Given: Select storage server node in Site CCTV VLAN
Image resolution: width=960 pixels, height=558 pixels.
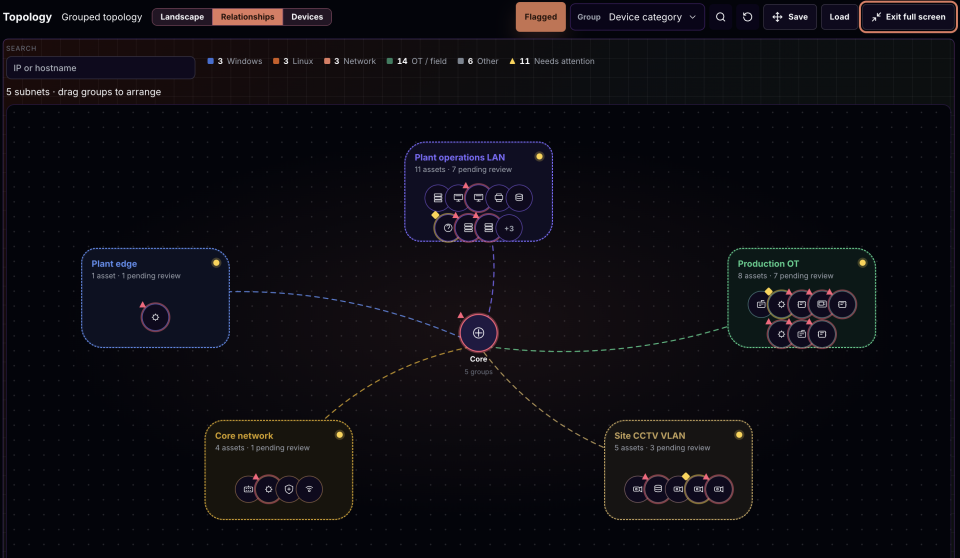Looking at the screenshot, I should click(658, 489).
